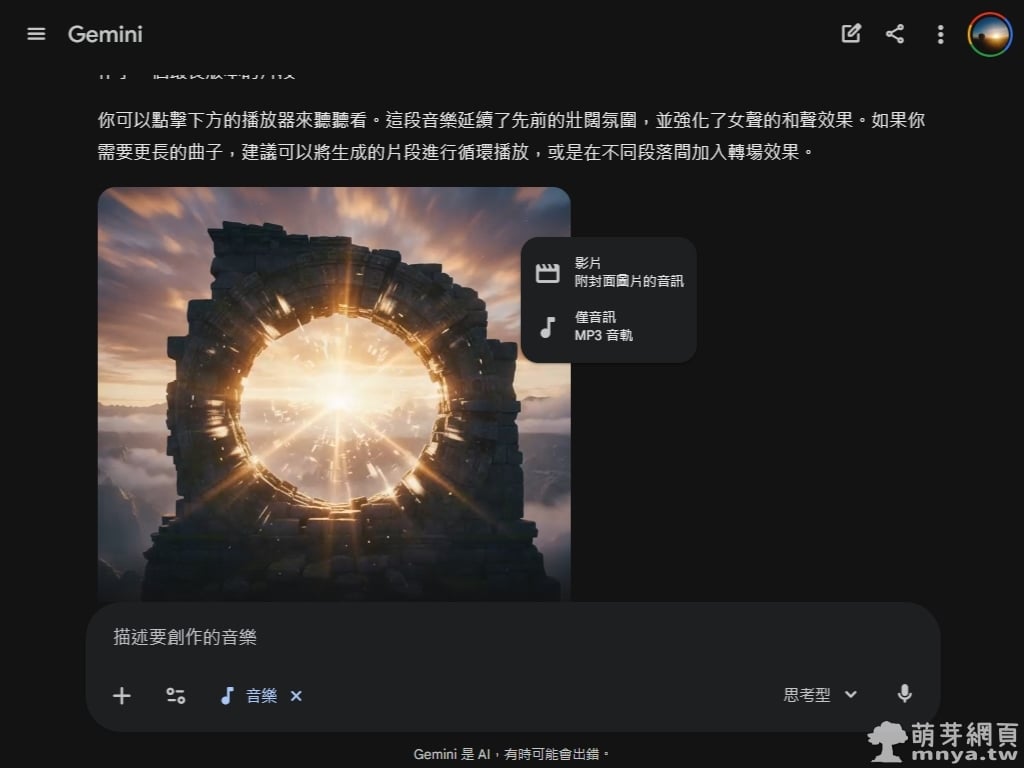Image resolution: width=1024 pixels, height=768 pixels.
Task: Click the music note icon beside 僅音訊
Action: pyautogui.click(x=547, y=327)
